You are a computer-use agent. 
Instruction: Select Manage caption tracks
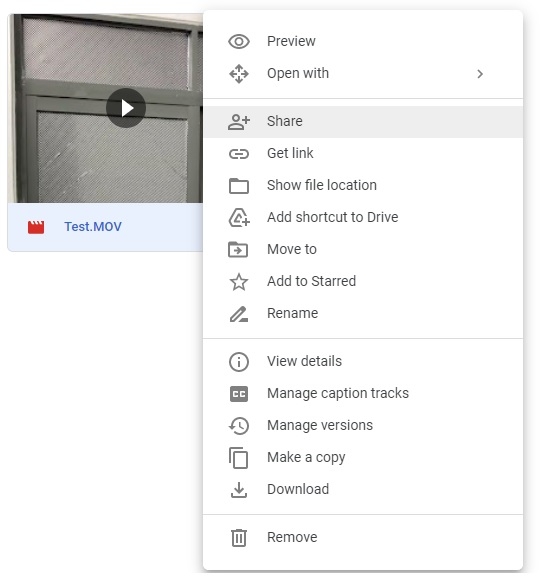click(363, 394)
